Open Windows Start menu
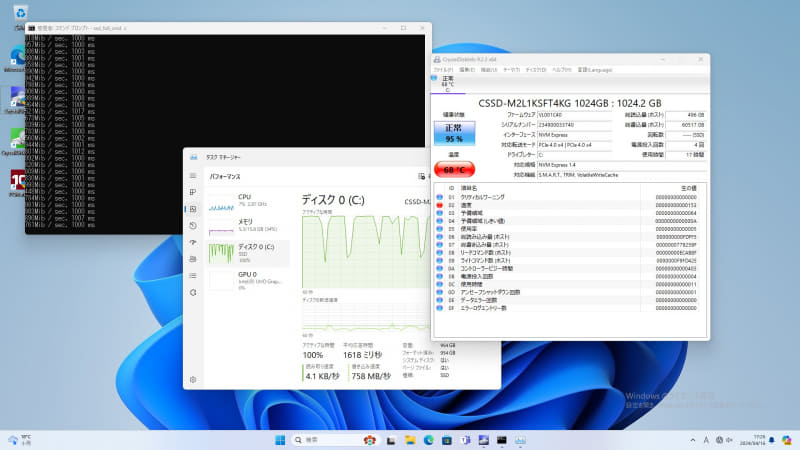800x450 pixels. tap(280, 440)
